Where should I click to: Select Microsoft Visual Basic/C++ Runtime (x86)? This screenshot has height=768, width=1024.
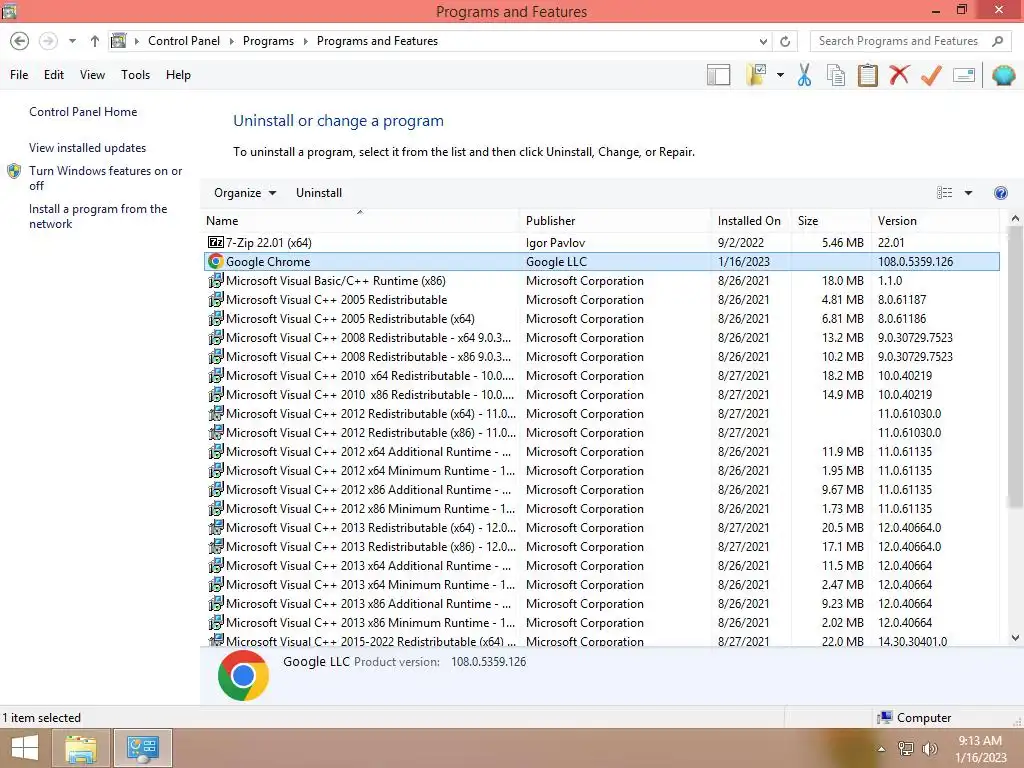[601, 281]
